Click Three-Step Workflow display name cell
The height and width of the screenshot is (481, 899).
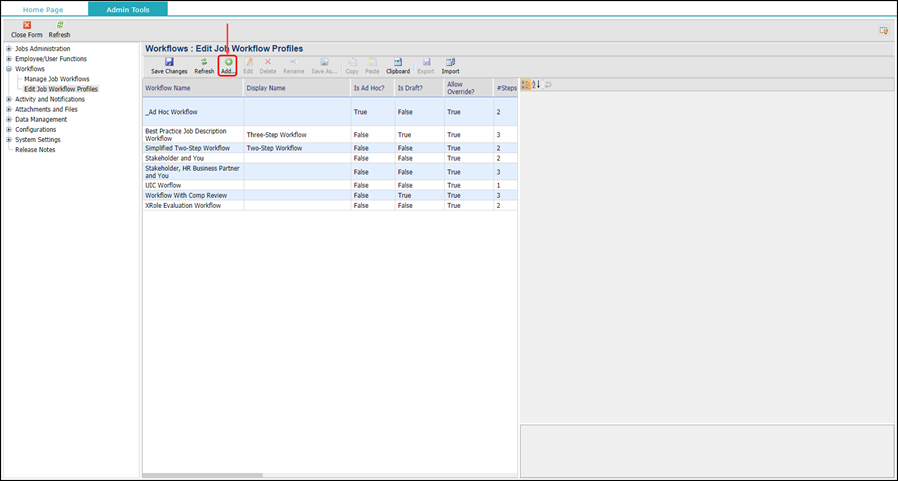tap(297, 135)
